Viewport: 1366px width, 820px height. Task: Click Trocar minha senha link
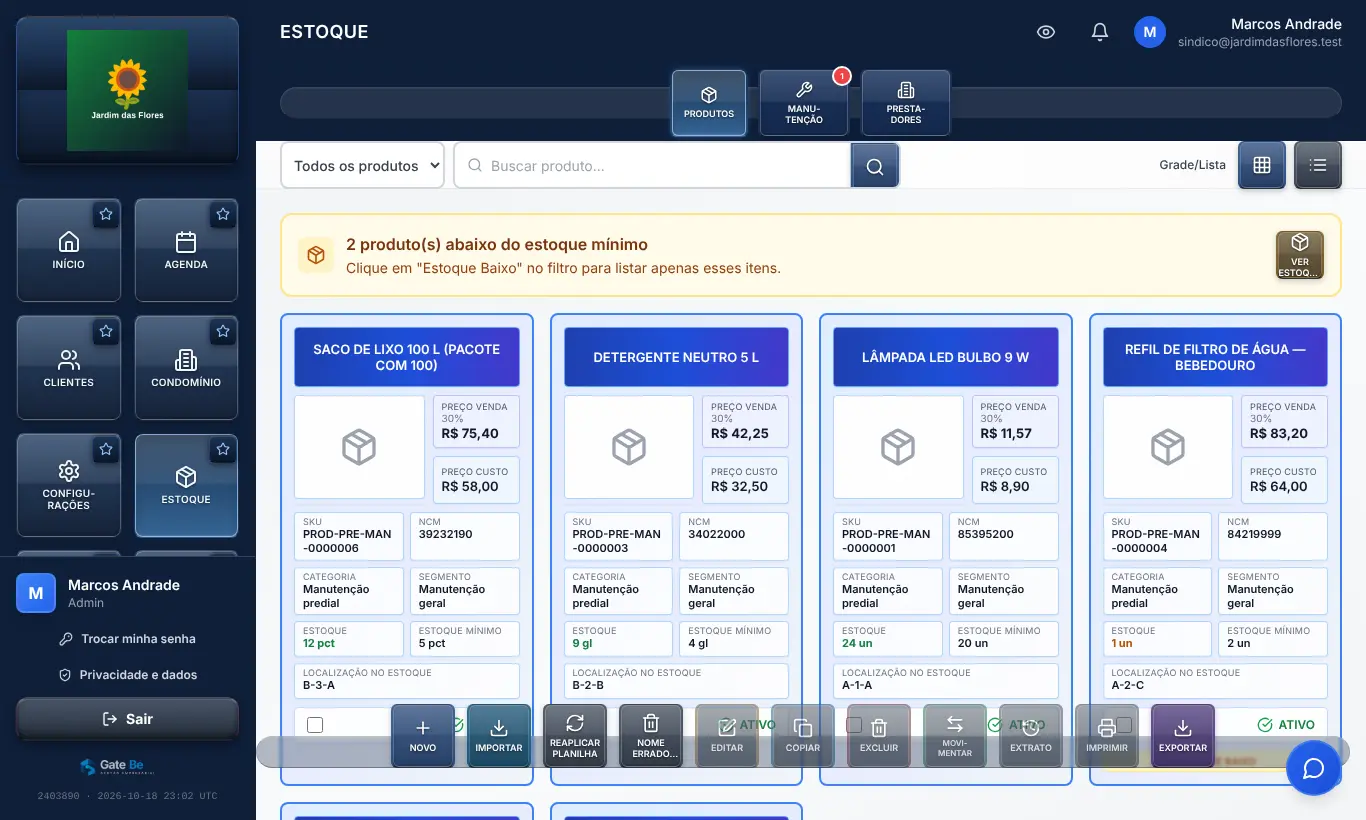pos(127,639)
